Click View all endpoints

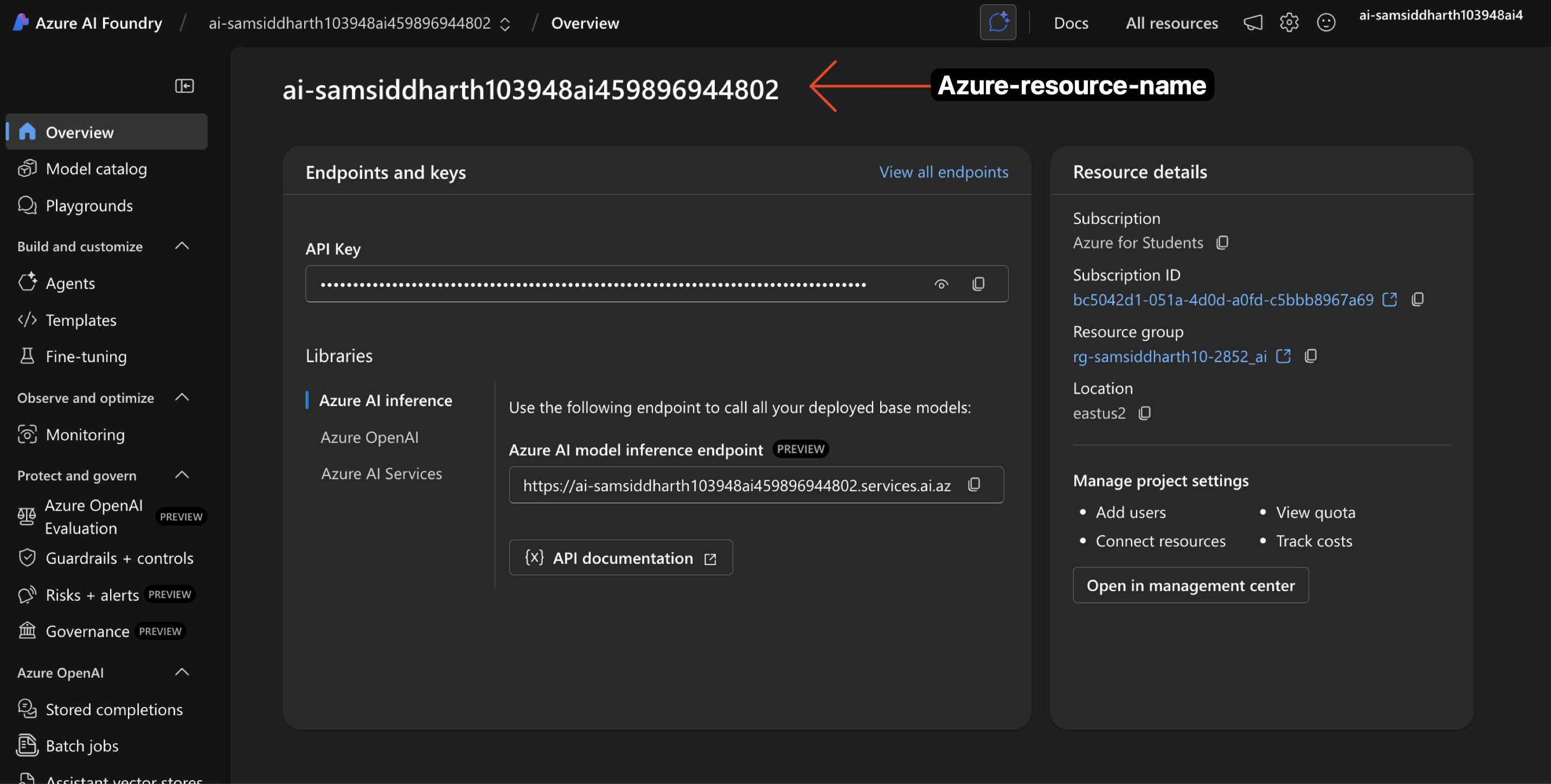tap(944, 172)
